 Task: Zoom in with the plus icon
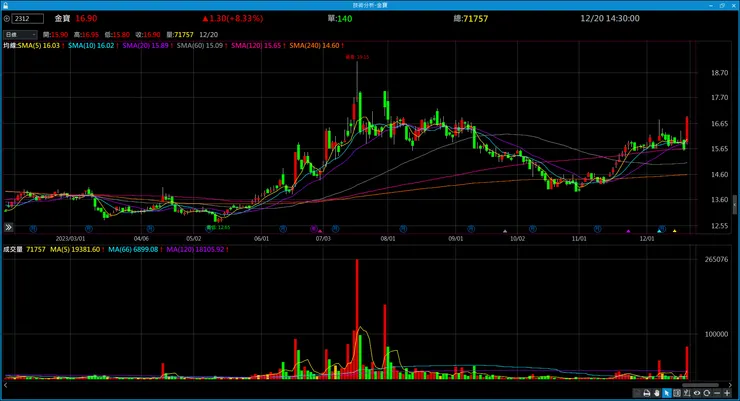tap(727, 393)
